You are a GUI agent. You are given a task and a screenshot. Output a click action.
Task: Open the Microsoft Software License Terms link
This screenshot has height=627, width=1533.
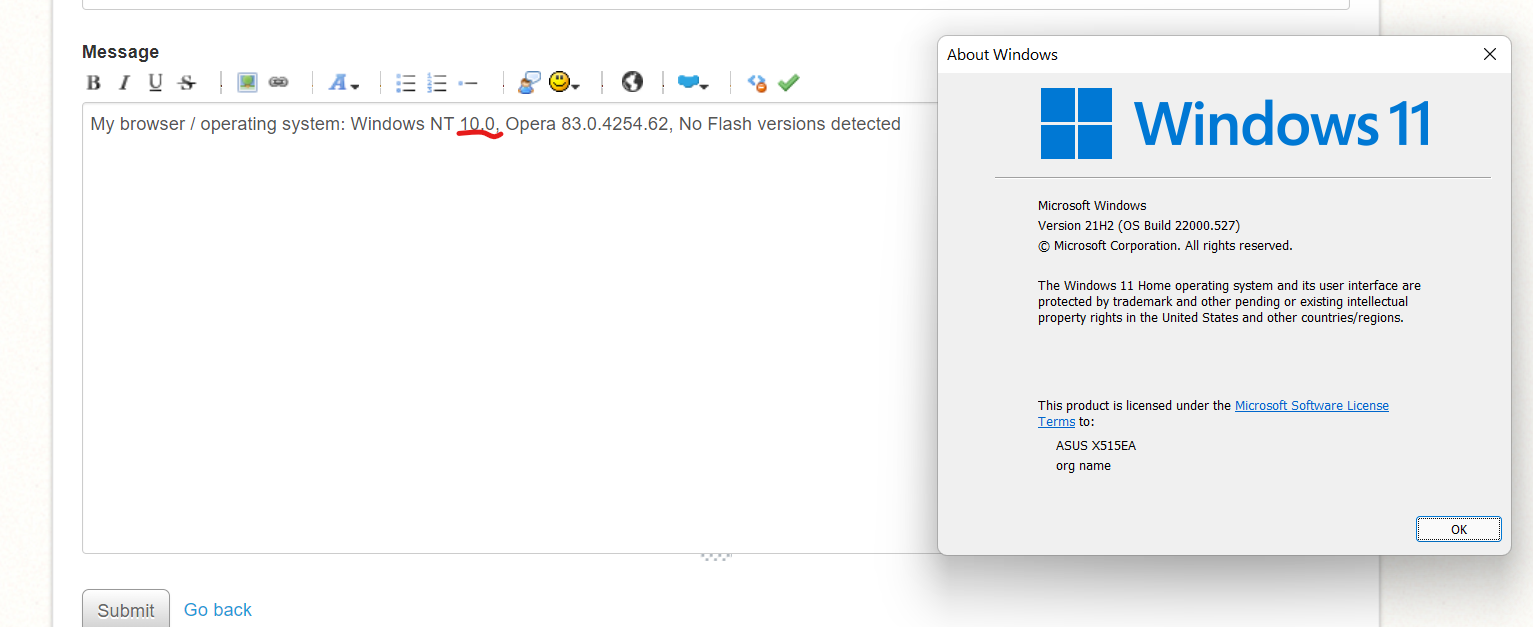(1311, 406)
